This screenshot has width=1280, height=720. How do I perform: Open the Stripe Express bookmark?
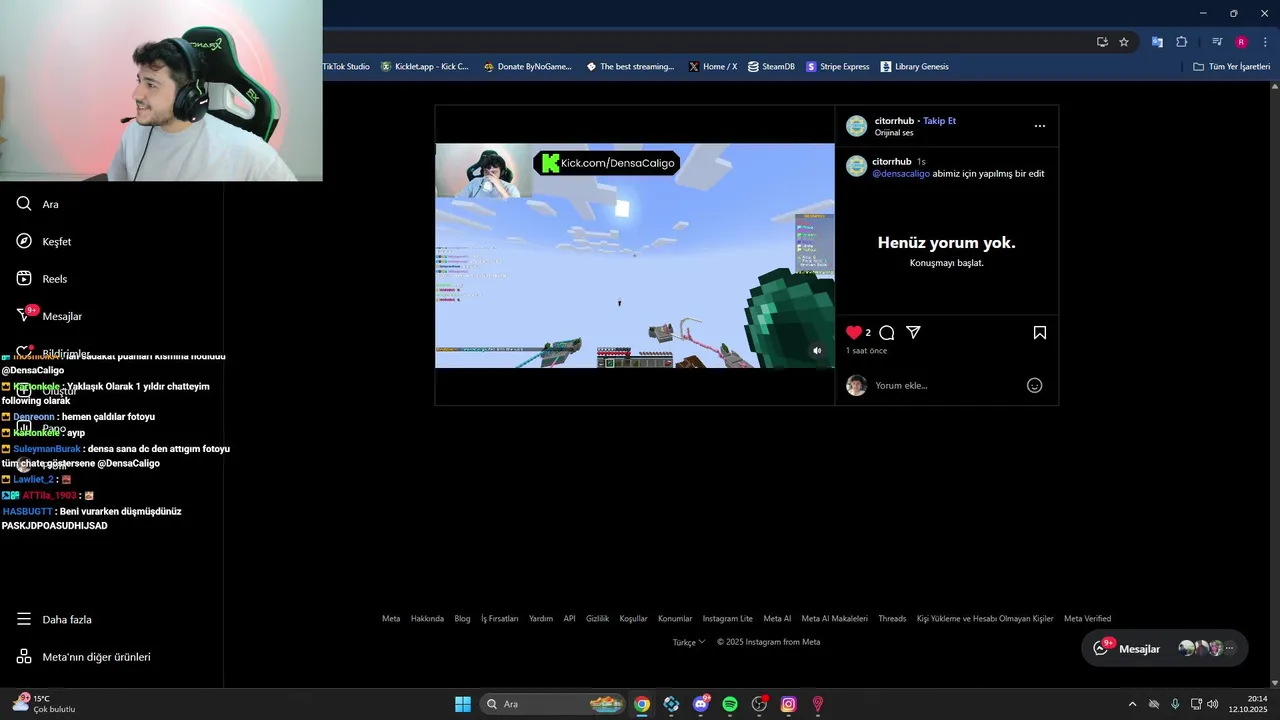click(838, 67)
